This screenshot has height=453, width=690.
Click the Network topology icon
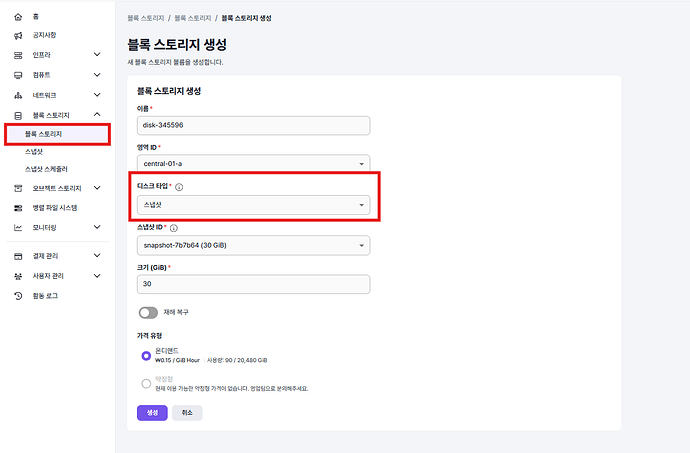(18, 95)
